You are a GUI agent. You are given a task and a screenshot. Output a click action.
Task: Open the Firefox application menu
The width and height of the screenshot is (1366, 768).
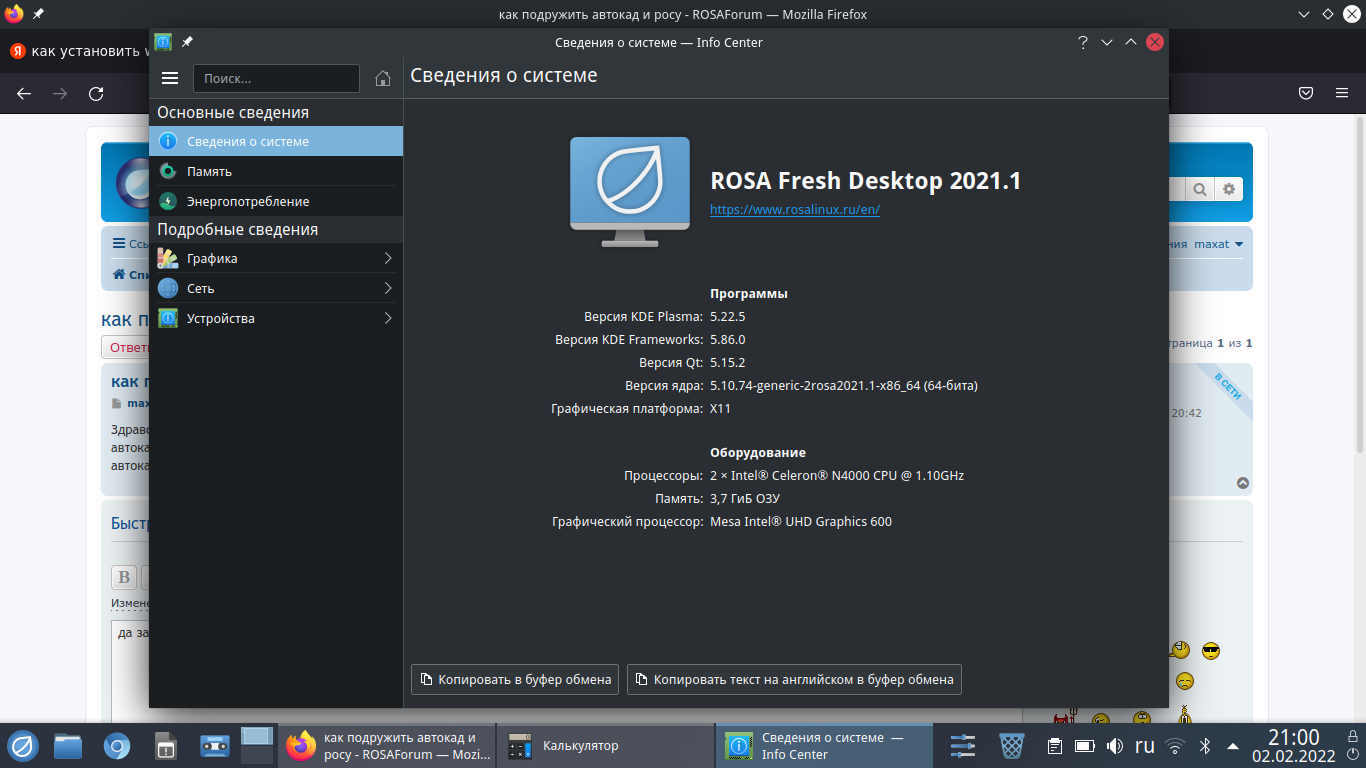pos(1342,93)
